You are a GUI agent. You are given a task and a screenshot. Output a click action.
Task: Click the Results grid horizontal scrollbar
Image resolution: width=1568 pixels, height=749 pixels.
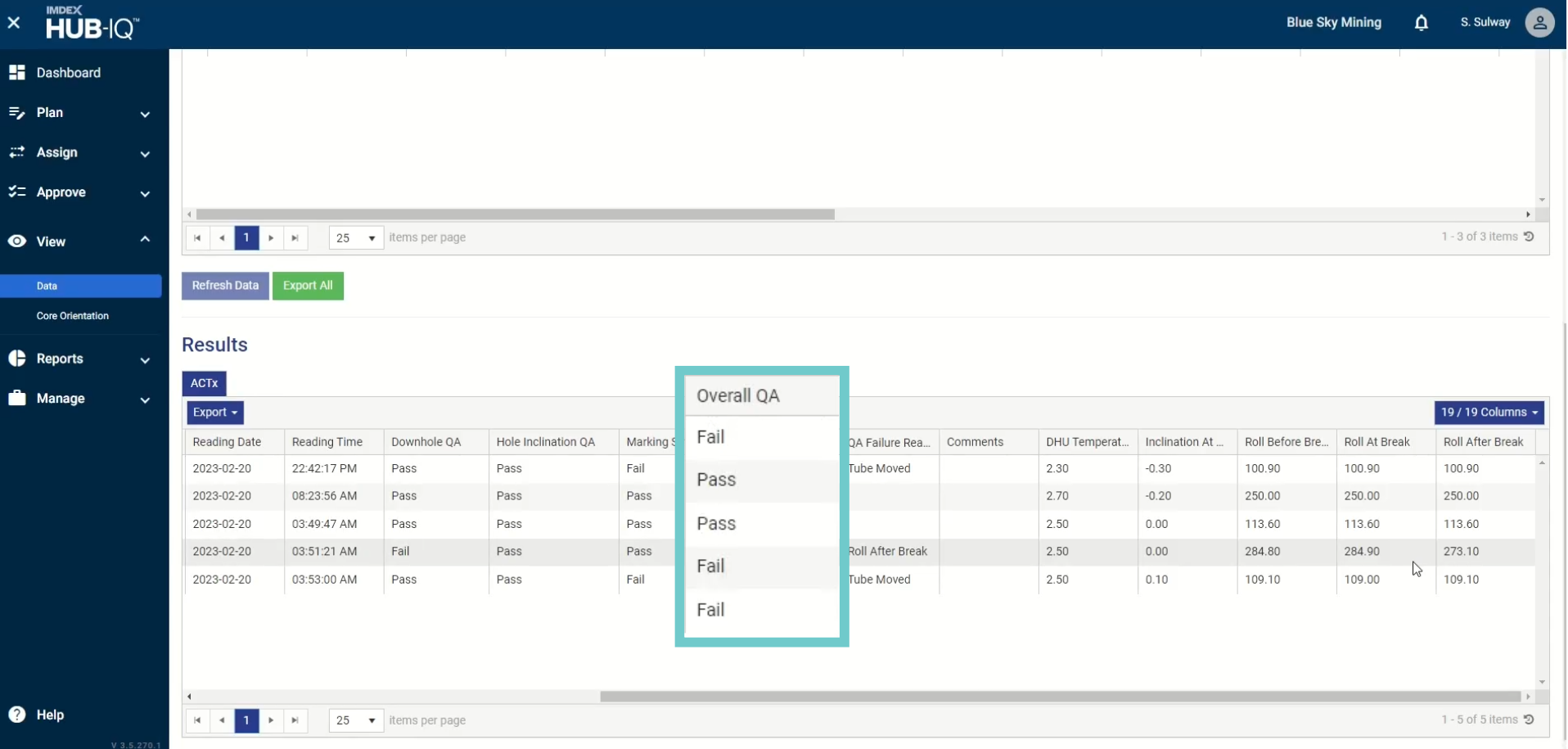(x=1060, y=697)
